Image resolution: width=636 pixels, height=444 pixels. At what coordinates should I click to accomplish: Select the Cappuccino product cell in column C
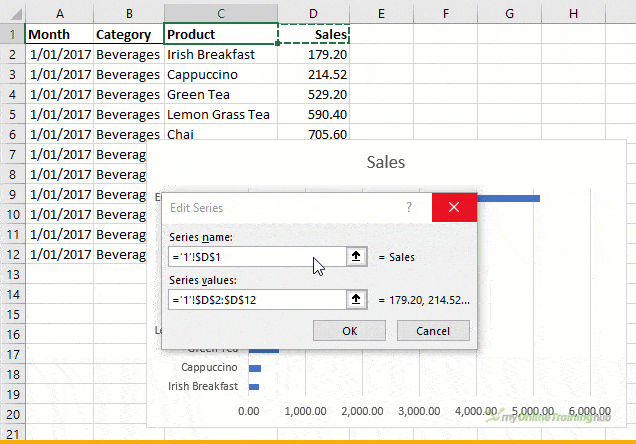pyautogui.click(x=221, y=74)
